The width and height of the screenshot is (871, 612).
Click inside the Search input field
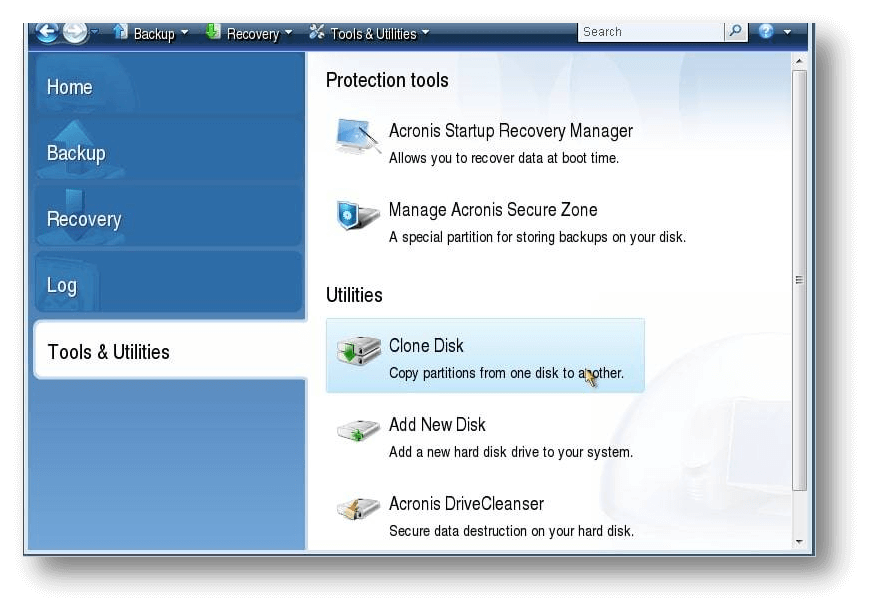click(650, 32)
